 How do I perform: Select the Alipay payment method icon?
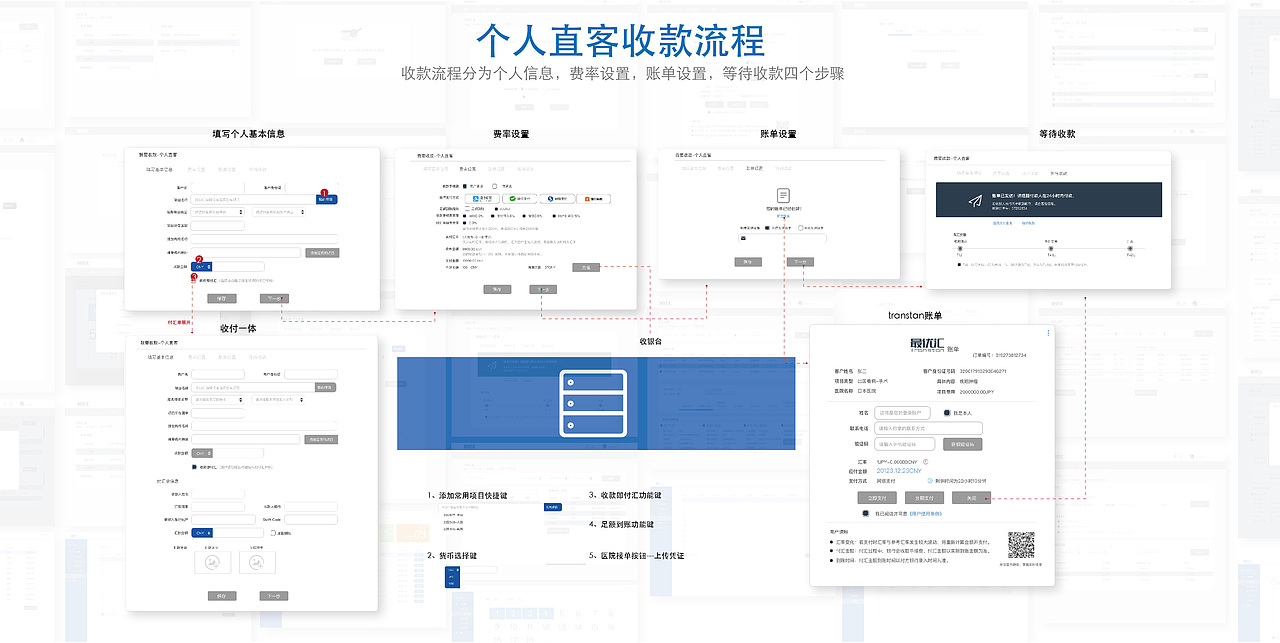coord(476,198)
